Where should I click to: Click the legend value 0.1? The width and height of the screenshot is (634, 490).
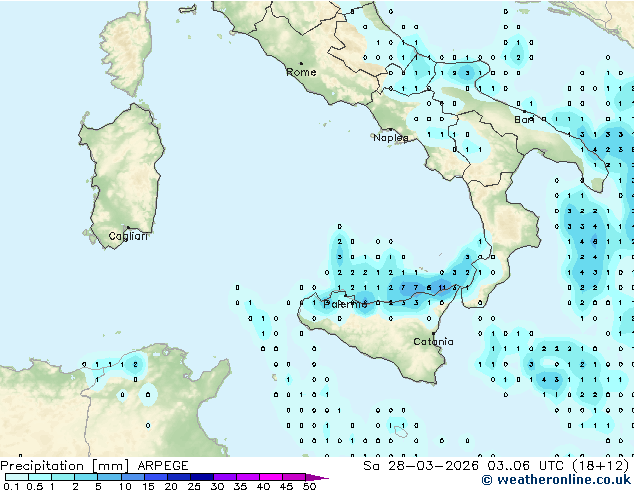pos(12,486)
